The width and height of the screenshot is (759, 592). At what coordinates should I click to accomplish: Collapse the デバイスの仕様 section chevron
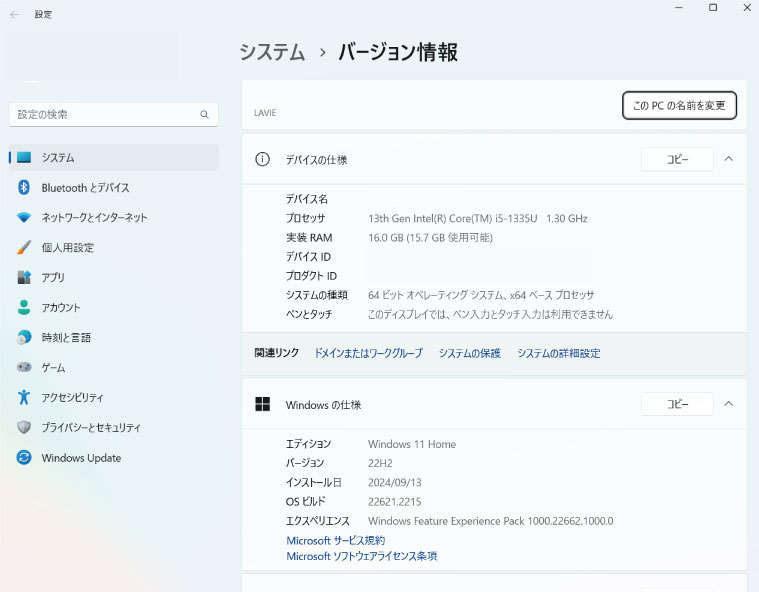(728, 159)
